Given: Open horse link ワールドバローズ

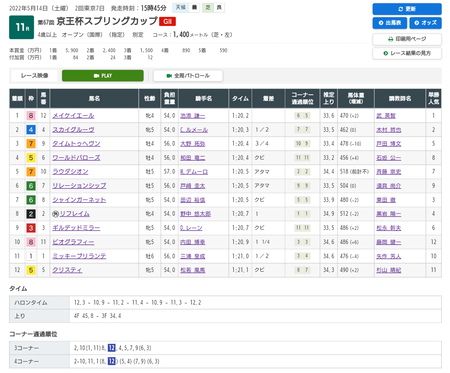Looking at the screenshot, I should coord(76,158).
